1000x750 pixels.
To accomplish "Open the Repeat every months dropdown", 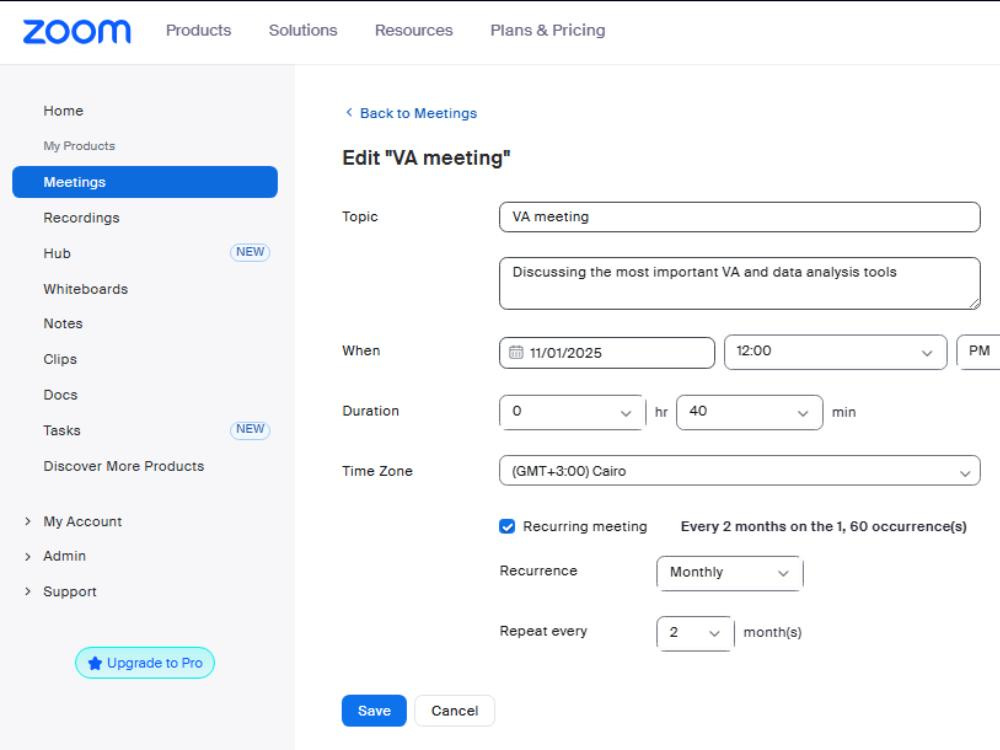I will click(695, 633).
